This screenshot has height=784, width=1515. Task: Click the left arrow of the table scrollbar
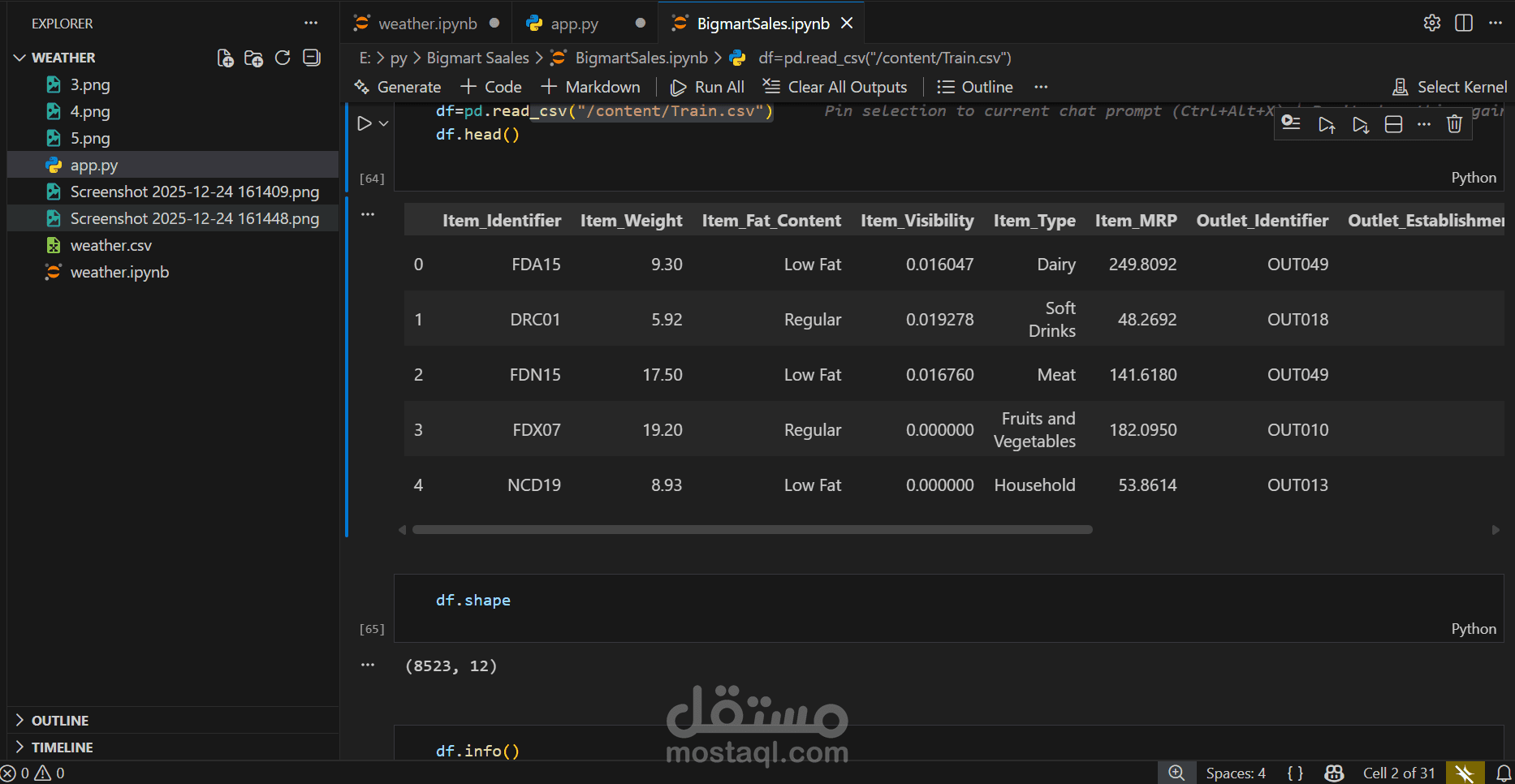pos(402,530)
